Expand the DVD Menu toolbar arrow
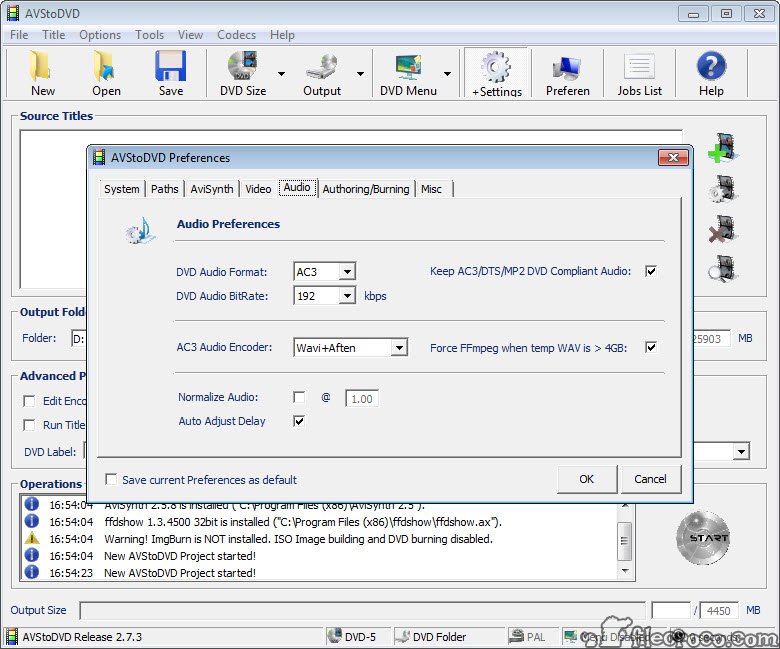This screenshot has width=780, height=649. [448, 74]
